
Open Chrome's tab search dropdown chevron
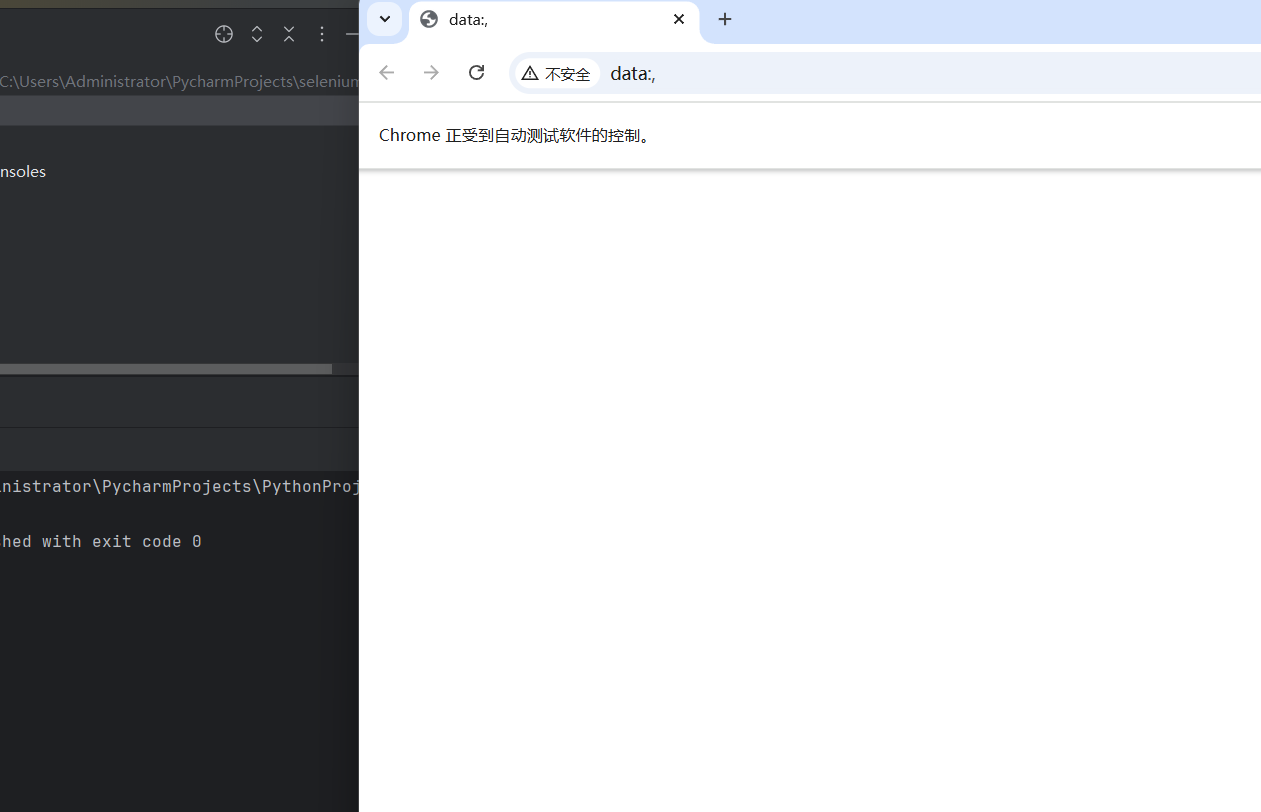click(x=384, y=19)
